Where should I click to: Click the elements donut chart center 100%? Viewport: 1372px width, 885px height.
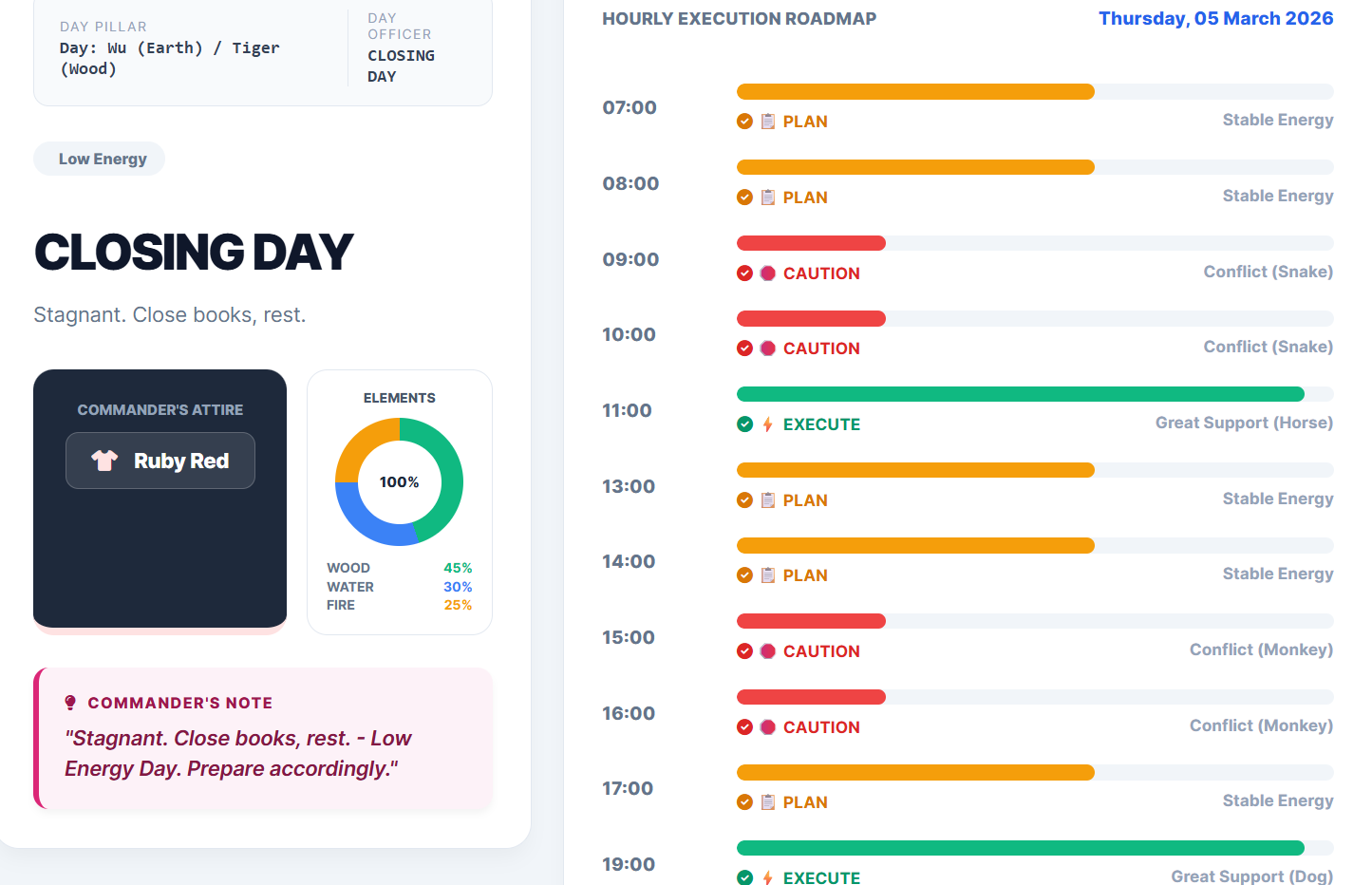coord(399,482)
